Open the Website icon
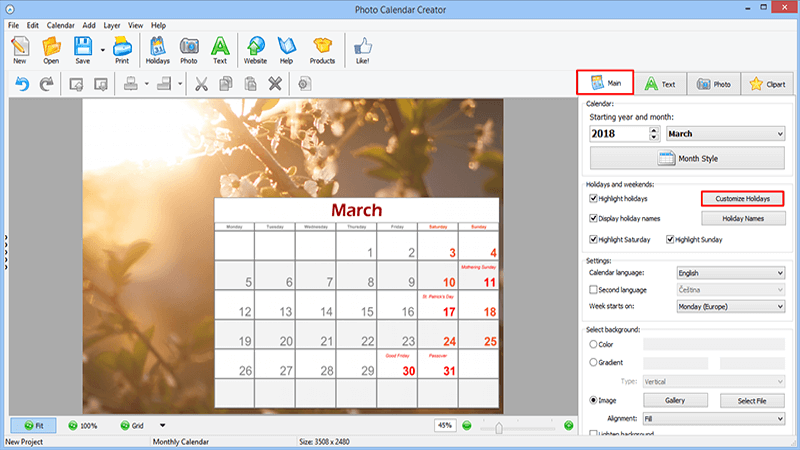The width and height of the screenshot is (800, 450). click(255, 50)
